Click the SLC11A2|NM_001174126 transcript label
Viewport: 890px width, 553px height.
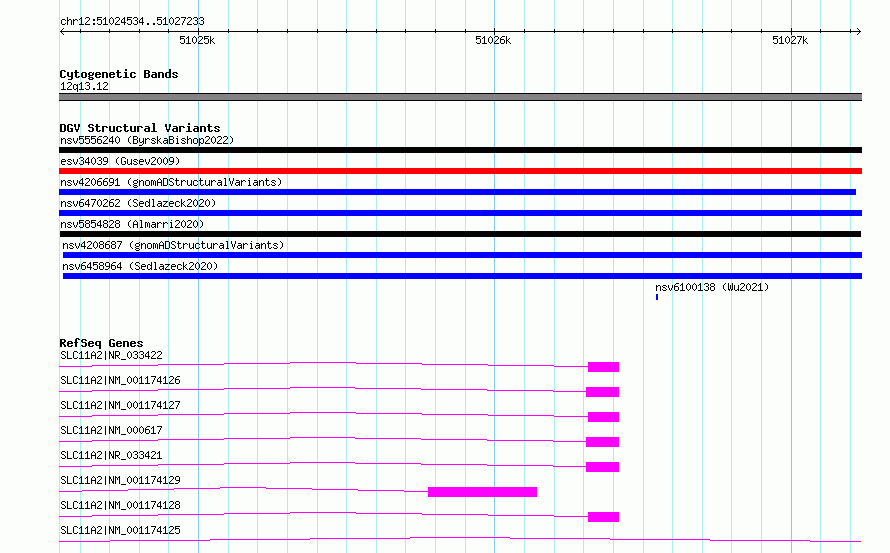(120, 380)
